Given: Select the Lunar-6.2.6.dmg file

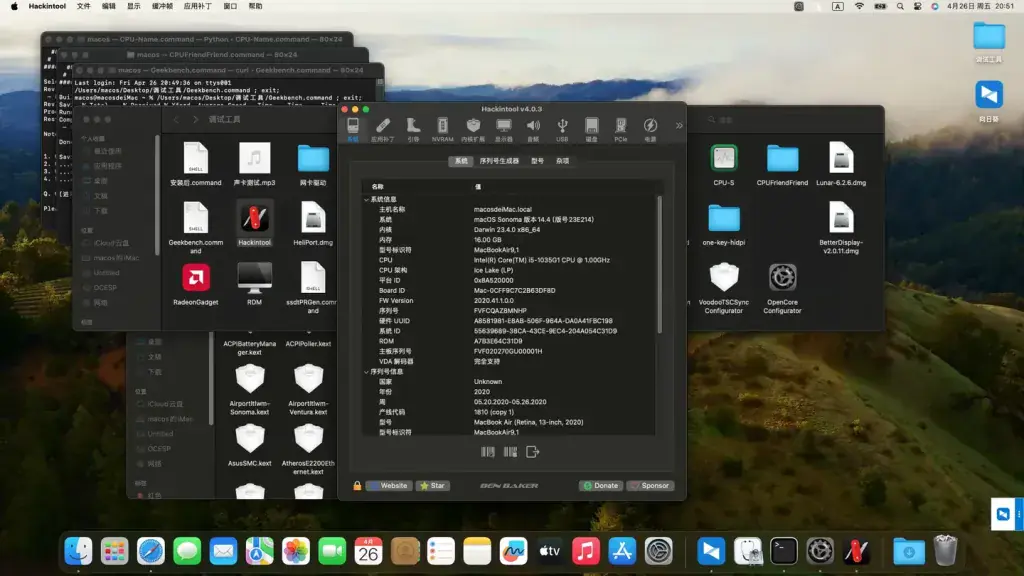Looking at the screenshot, I should [840, 165].
